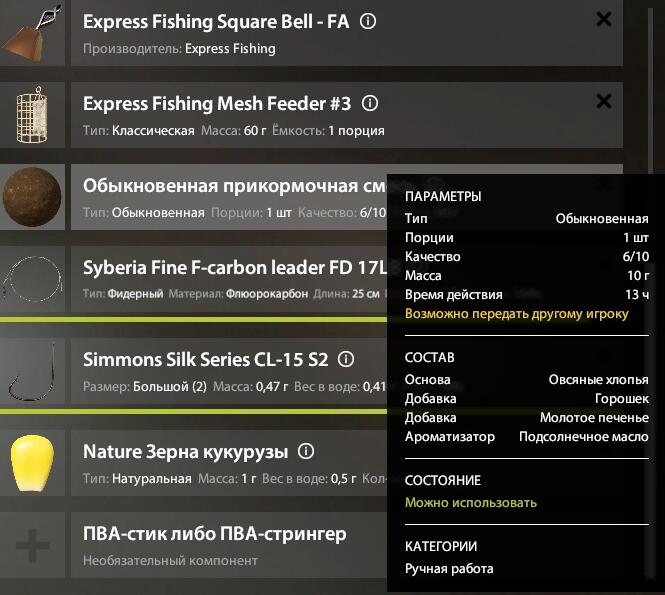Click the Ручная работа category text

449,569
